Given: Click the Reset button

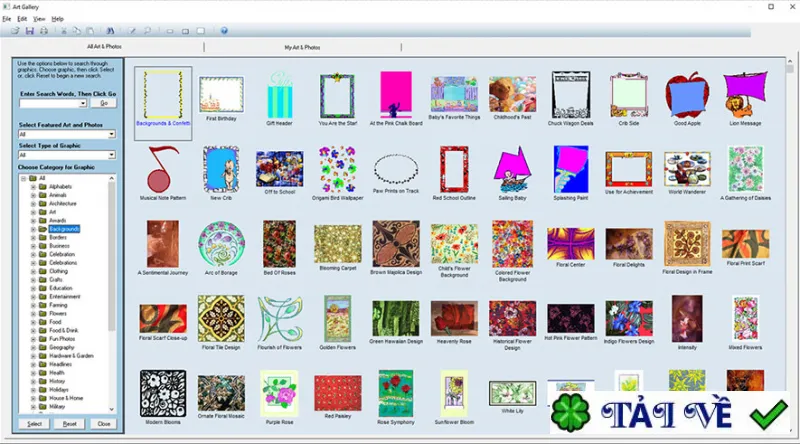Looking at the screenshot, I should [x=69, y=424].
